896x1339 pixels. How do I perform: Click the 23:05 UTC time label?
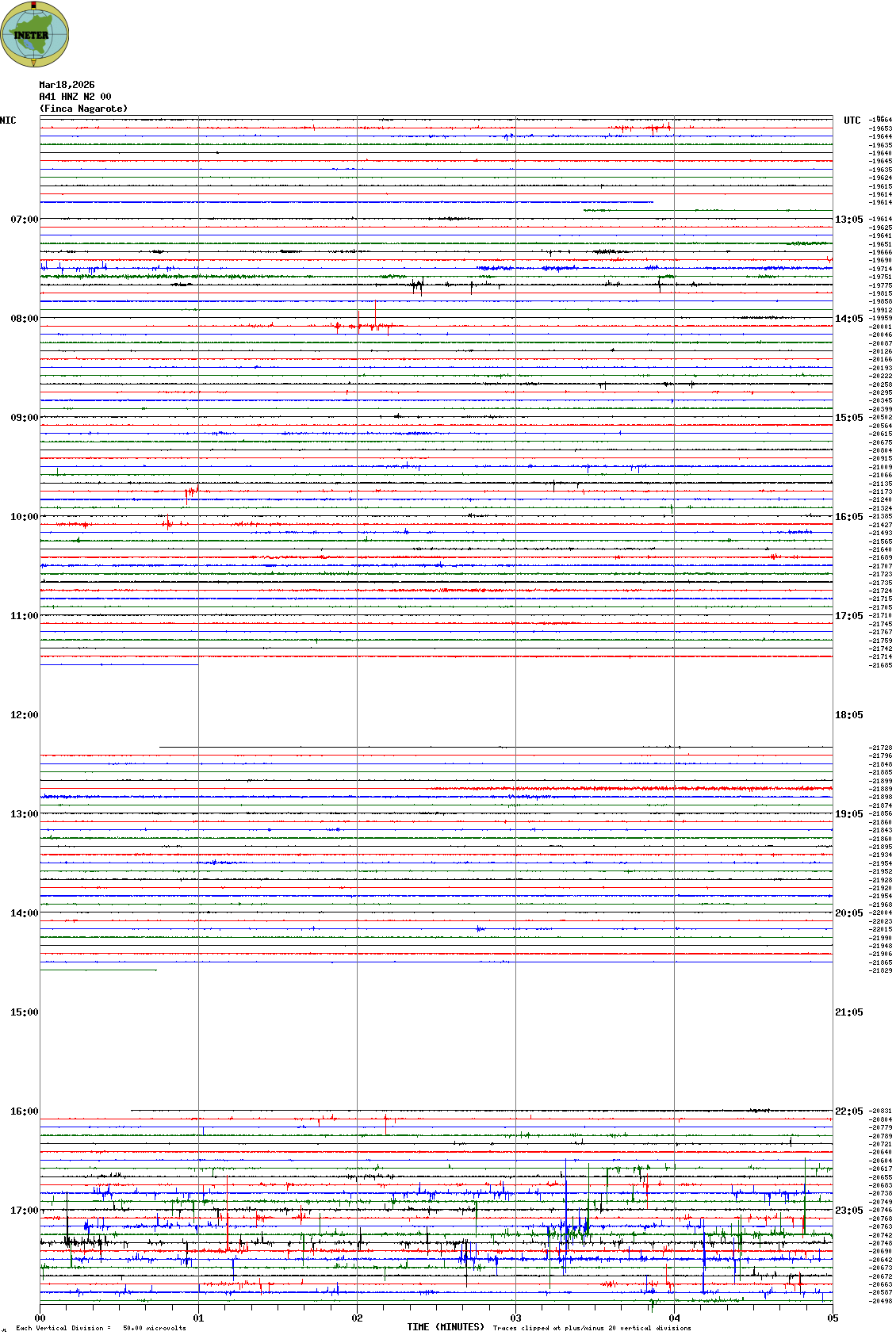[848, 1211]
